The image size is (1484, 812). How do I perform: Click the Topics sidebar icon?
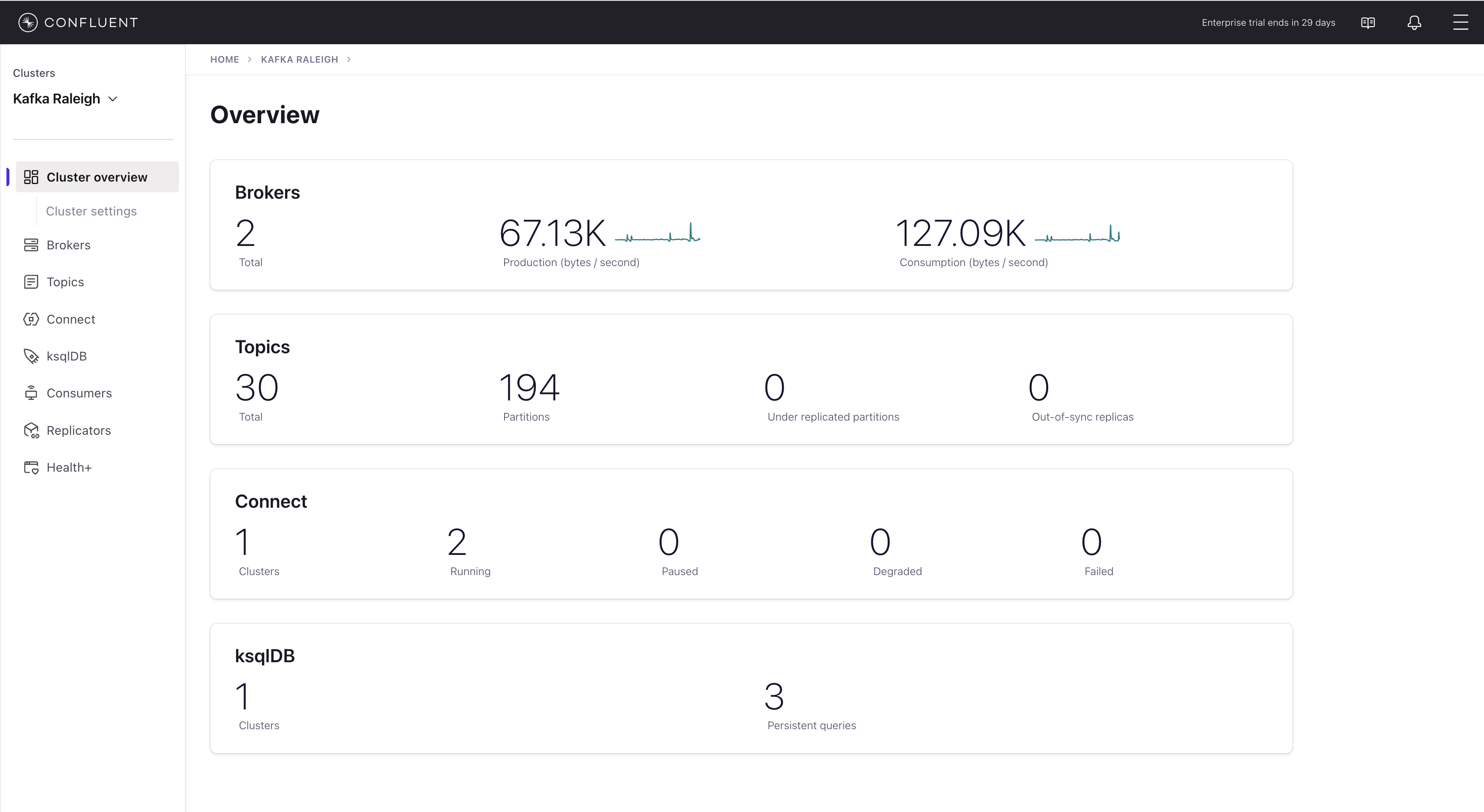tap(31, 282)
